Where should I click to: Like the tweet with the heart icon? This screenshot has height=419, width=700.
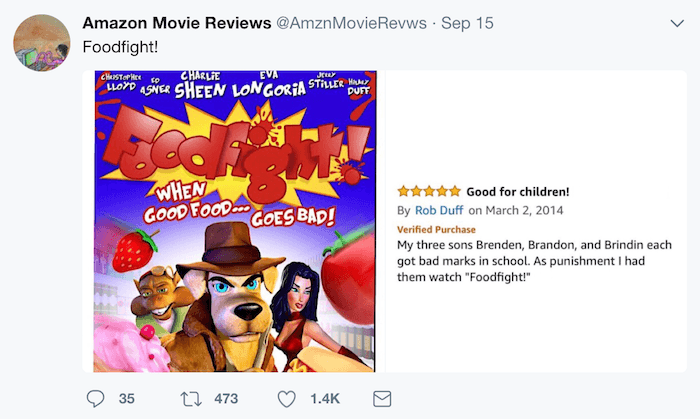point(287,399)
